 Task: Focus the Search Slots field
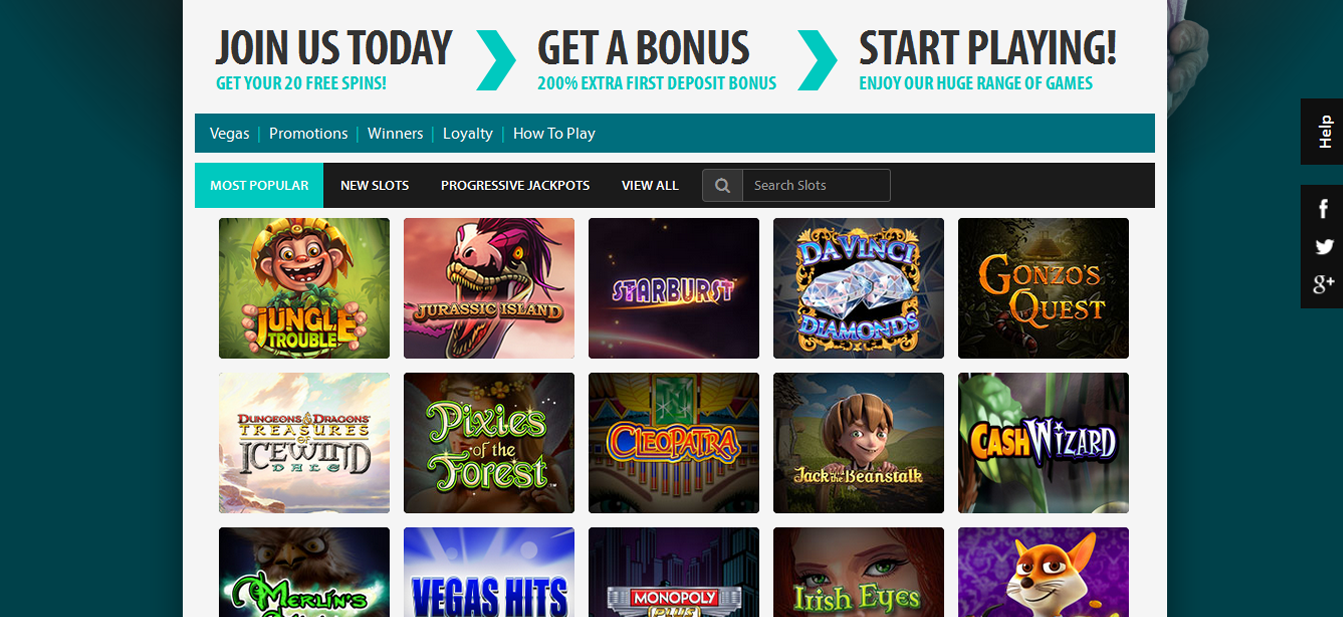(x=816, y=185)
